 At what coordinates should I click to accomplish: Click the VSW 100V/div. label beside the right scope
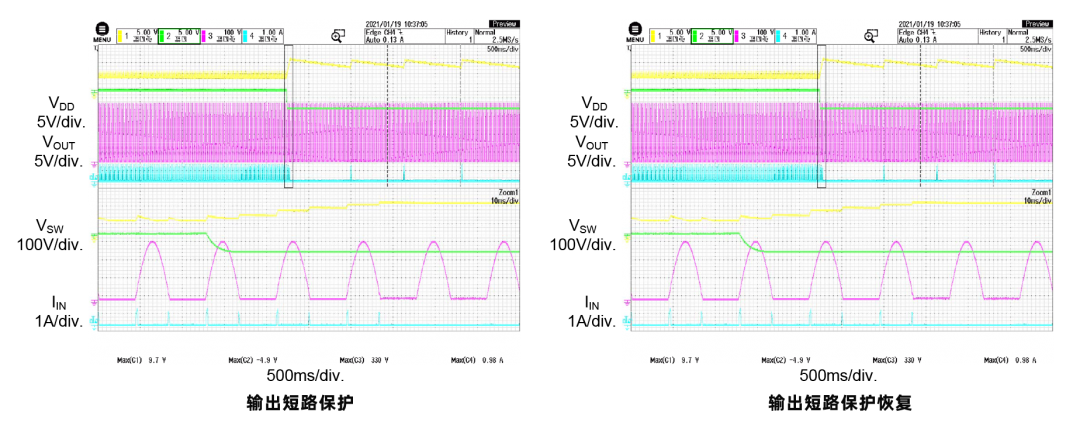[584, 234]
